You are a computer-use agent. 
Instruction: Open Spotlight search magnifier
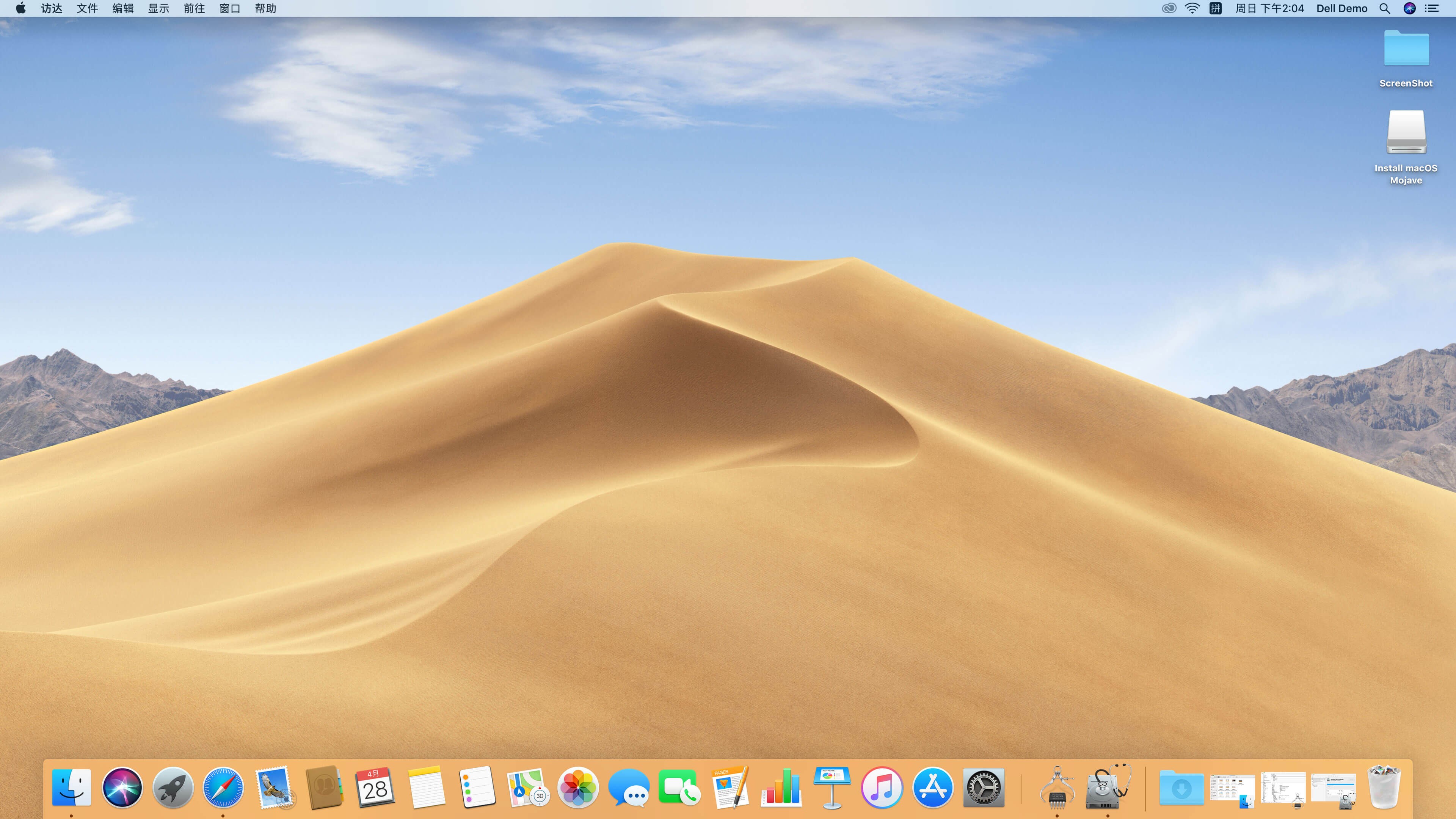tap(1384, 8)
